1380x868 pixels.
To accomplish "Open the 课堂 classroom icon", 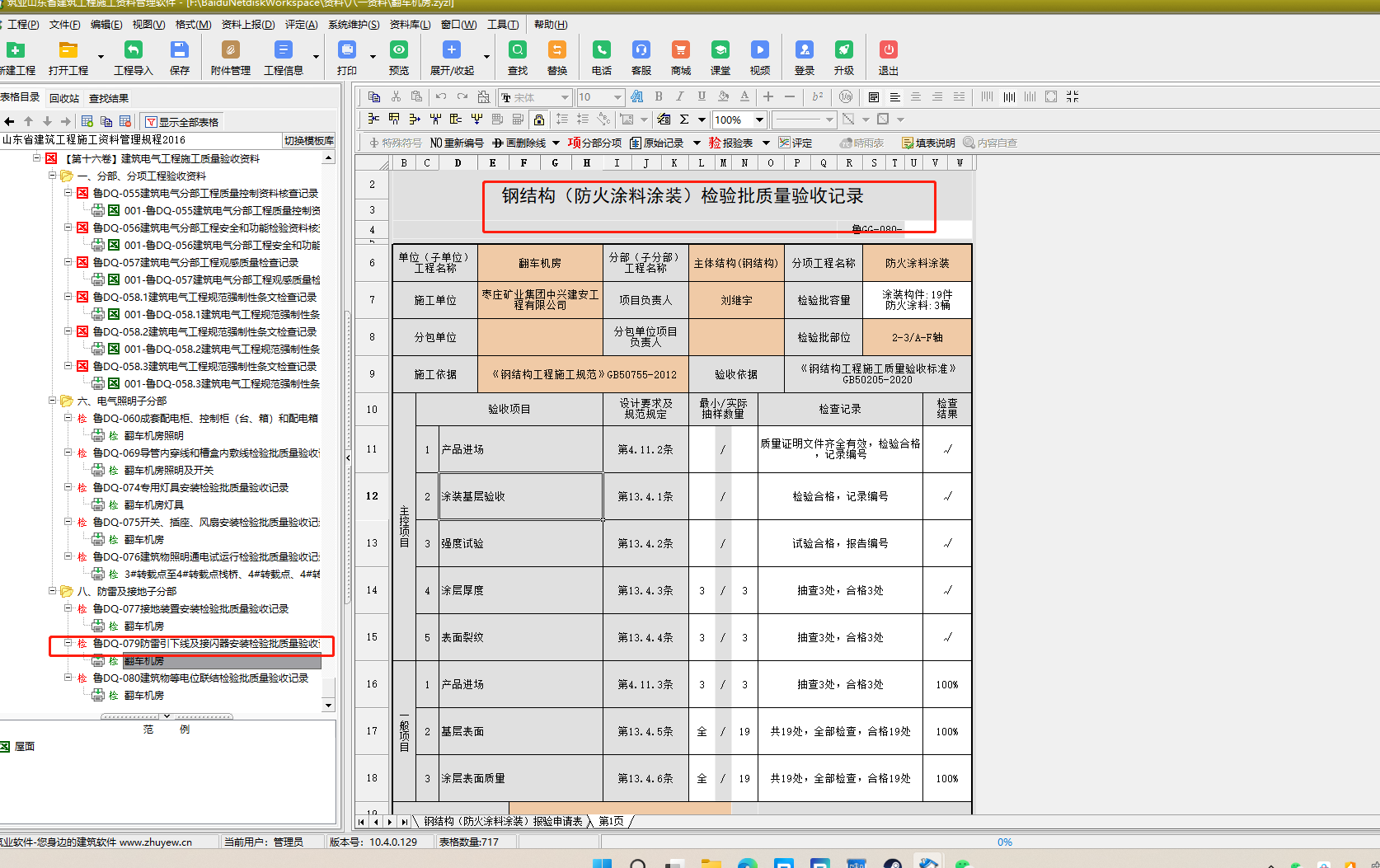I will pos(720,50).
